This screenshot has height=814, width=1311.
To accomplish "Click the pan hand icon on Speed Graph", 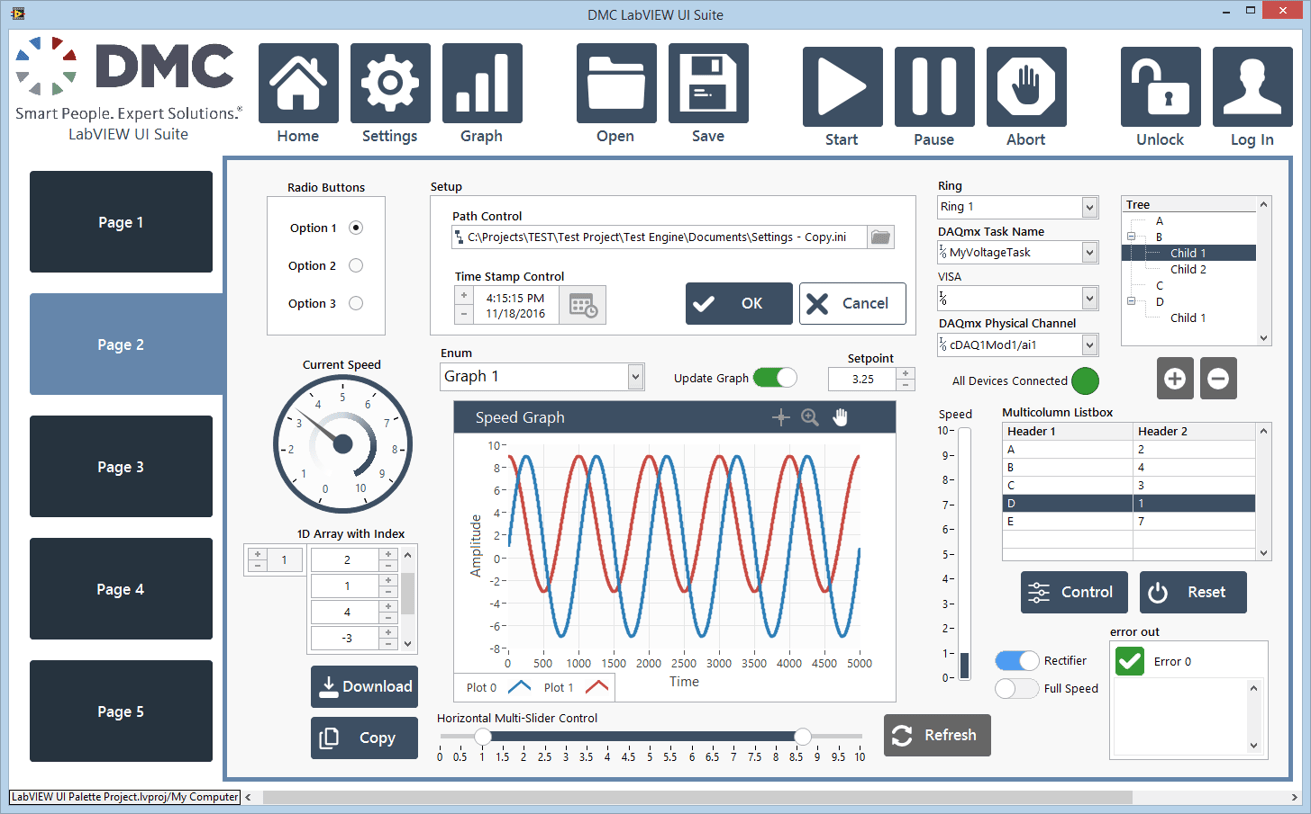I will coord(840,417).
